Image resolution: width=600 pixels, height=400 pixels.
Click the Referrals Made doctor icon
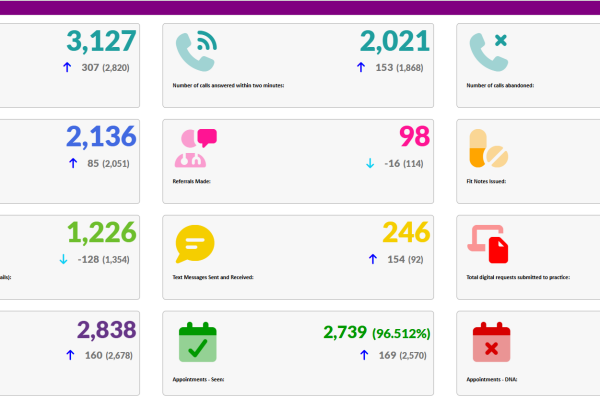[196, 148]
